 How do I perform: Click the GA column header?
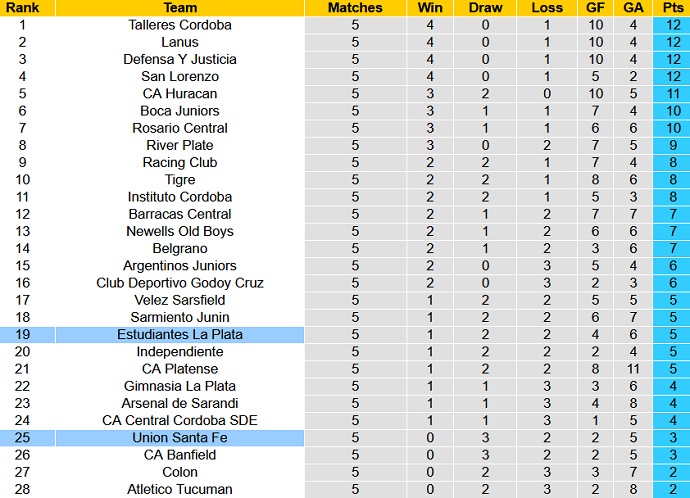(x=633, y=7)
